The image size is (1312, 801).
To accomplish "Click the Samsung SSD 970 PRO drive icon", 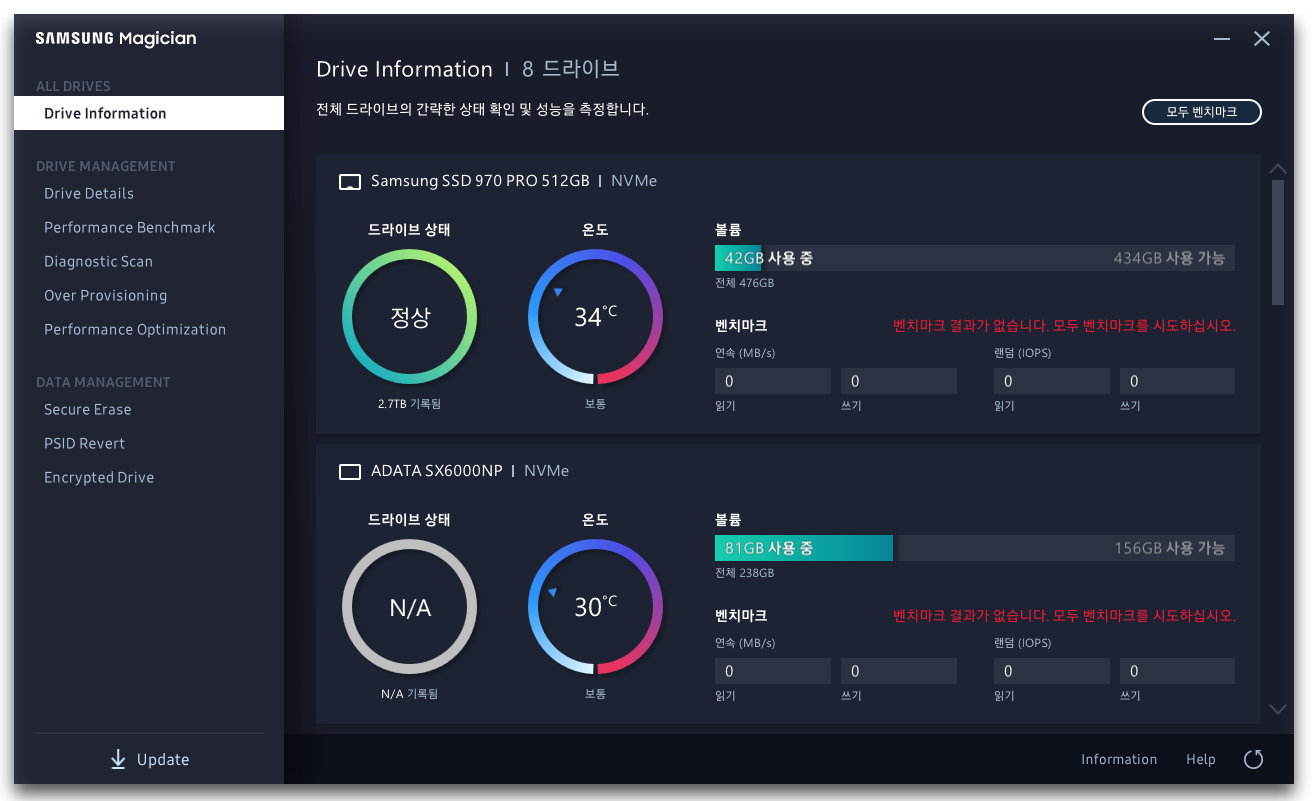I will click(350, 182).
